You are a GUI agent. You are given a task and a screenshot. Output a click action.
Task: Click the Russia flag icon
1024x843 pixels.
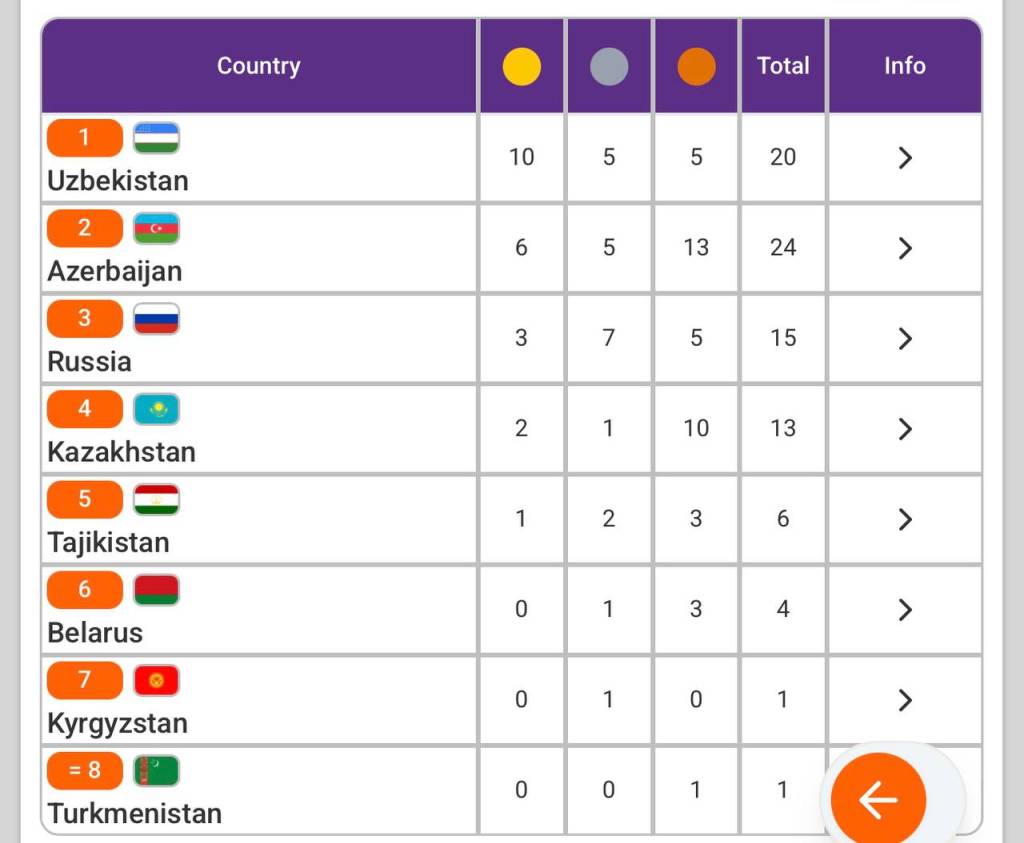[x=156, y=319]
